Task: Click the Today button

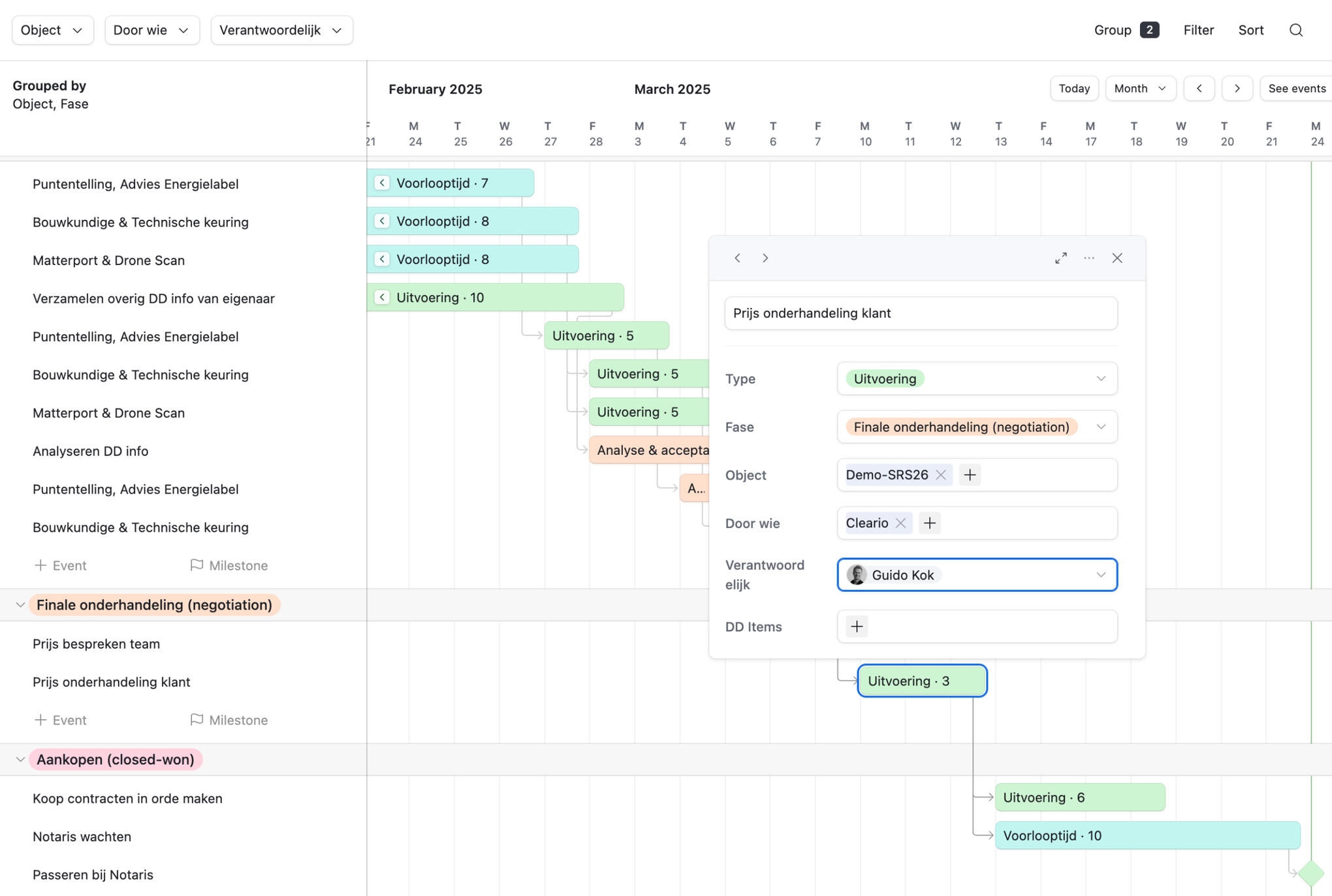Action: (1074, 88)
